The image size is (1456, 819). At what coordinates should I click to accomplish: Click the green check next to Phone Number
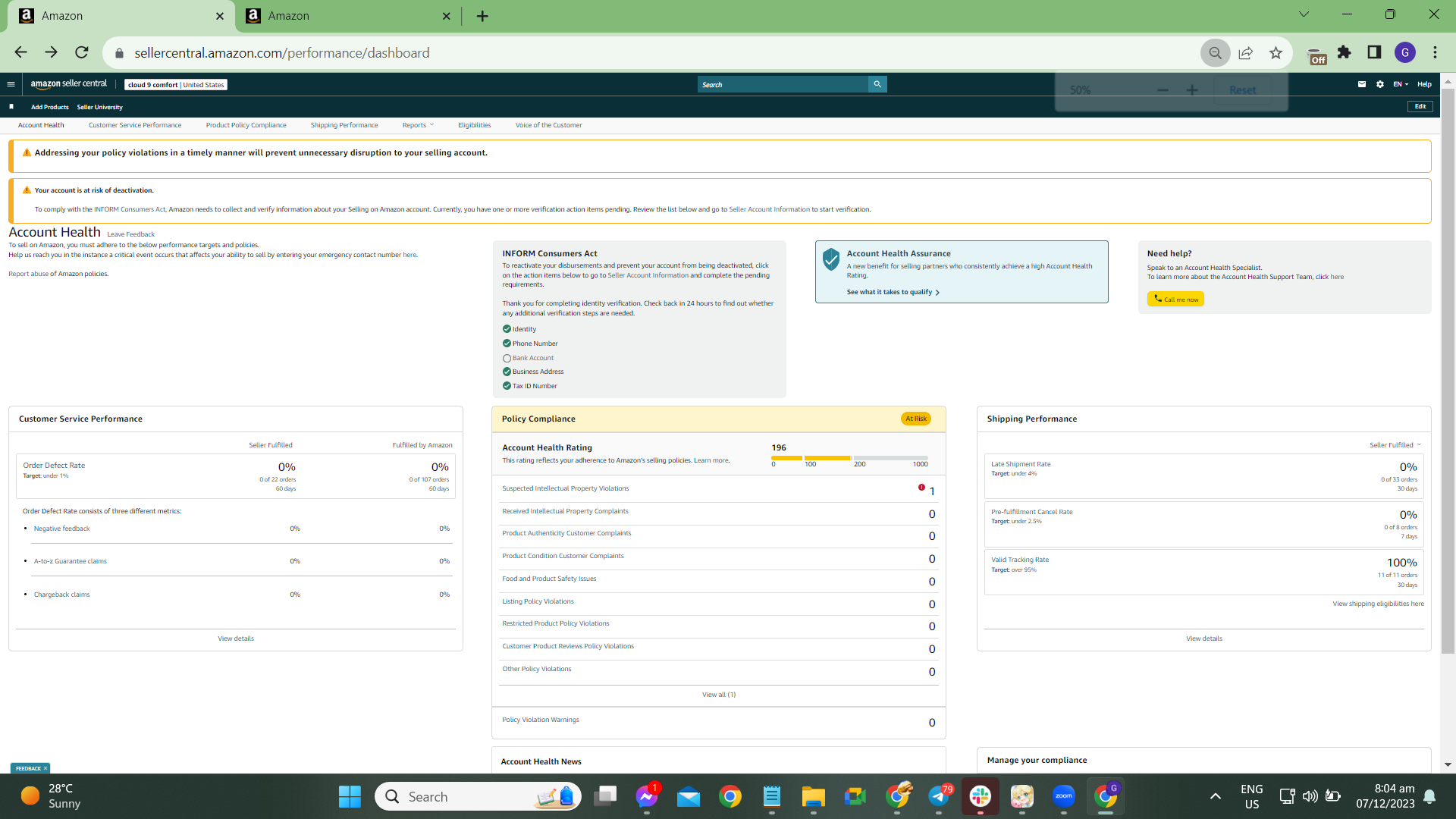[x=507, y=344]
